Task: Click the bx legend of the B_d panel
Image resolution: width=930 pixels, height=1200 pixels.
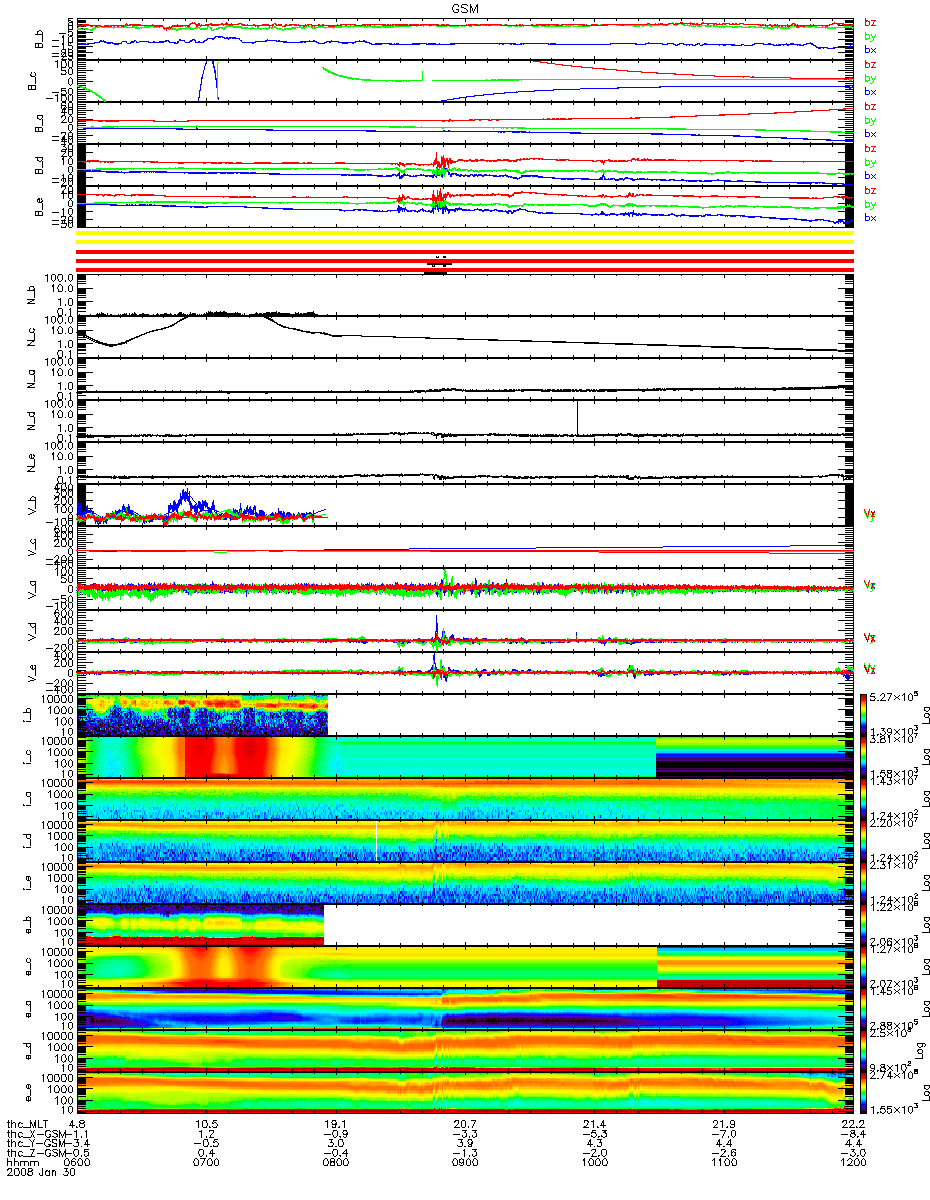Action: coord(870,175)
